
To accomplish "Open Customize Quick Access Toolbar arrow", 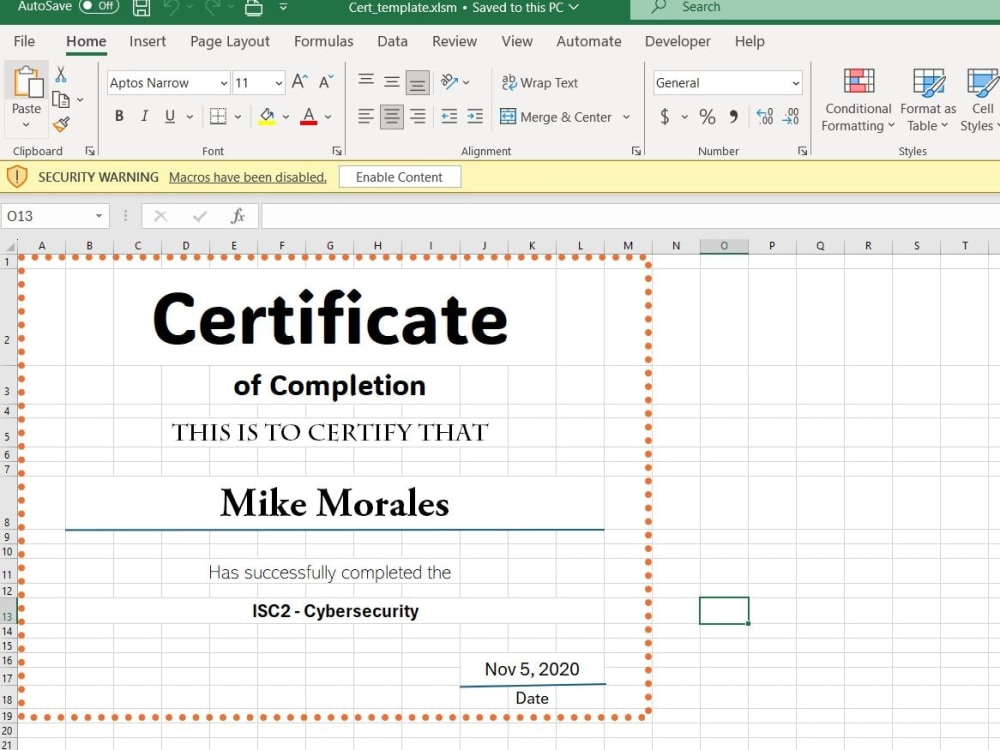I will (x=283, y=8).
